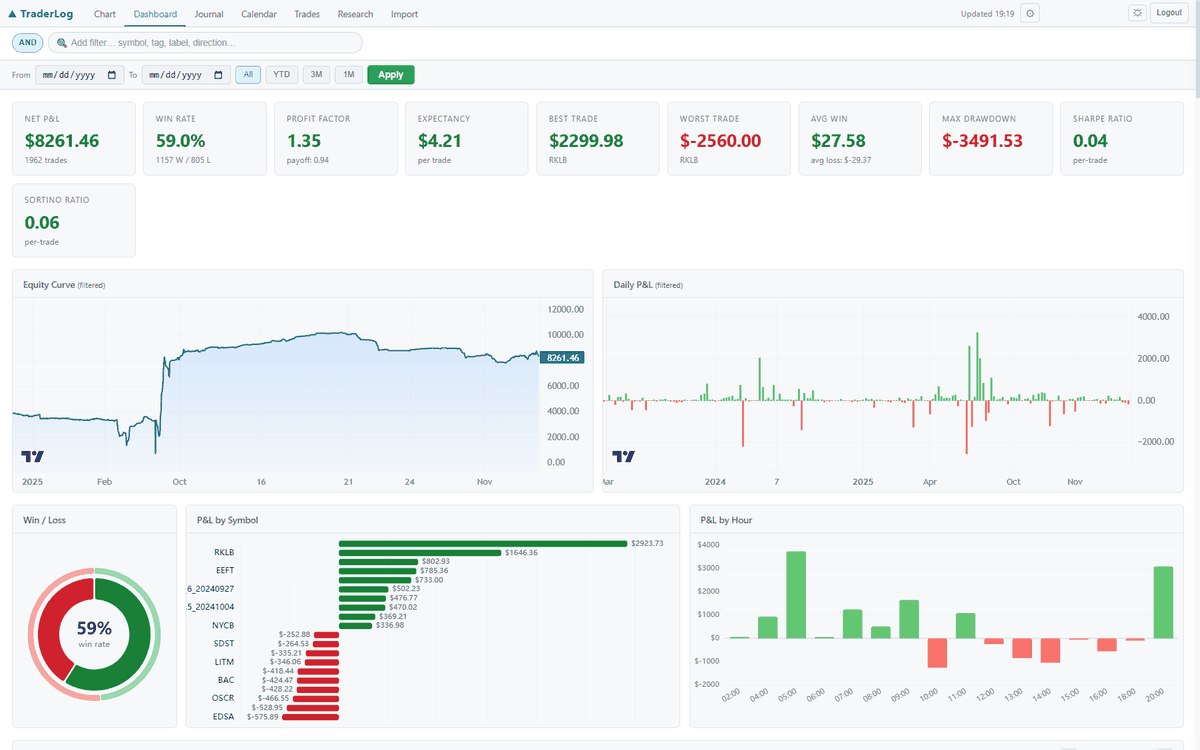1200x750 pixels.
Task: Enable the 3M time range filter
Action: click(316, 74)
